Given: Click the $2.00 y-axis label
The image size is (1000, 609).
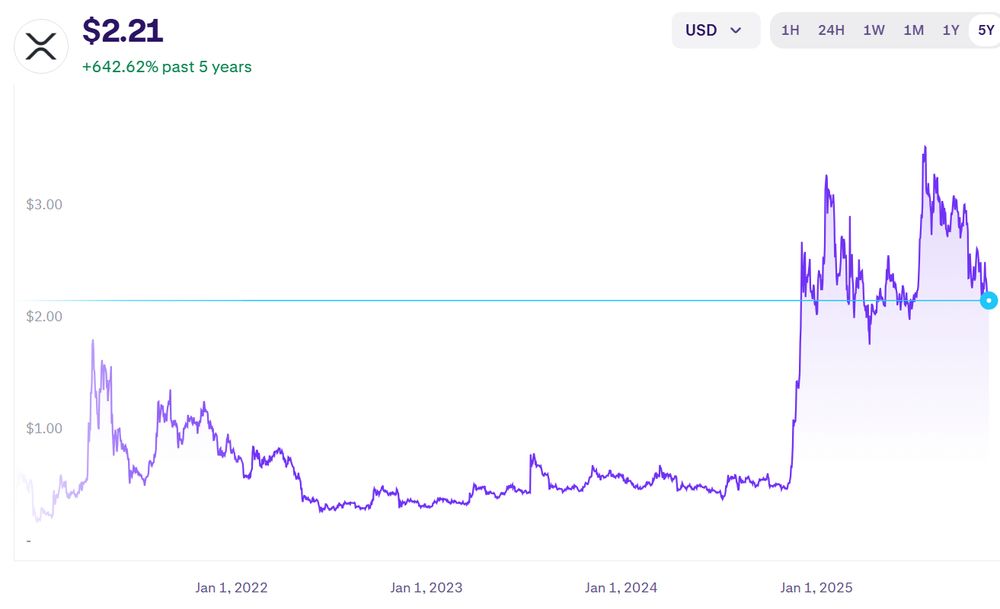Looking at the screenshot, I should tap(44, 316).
